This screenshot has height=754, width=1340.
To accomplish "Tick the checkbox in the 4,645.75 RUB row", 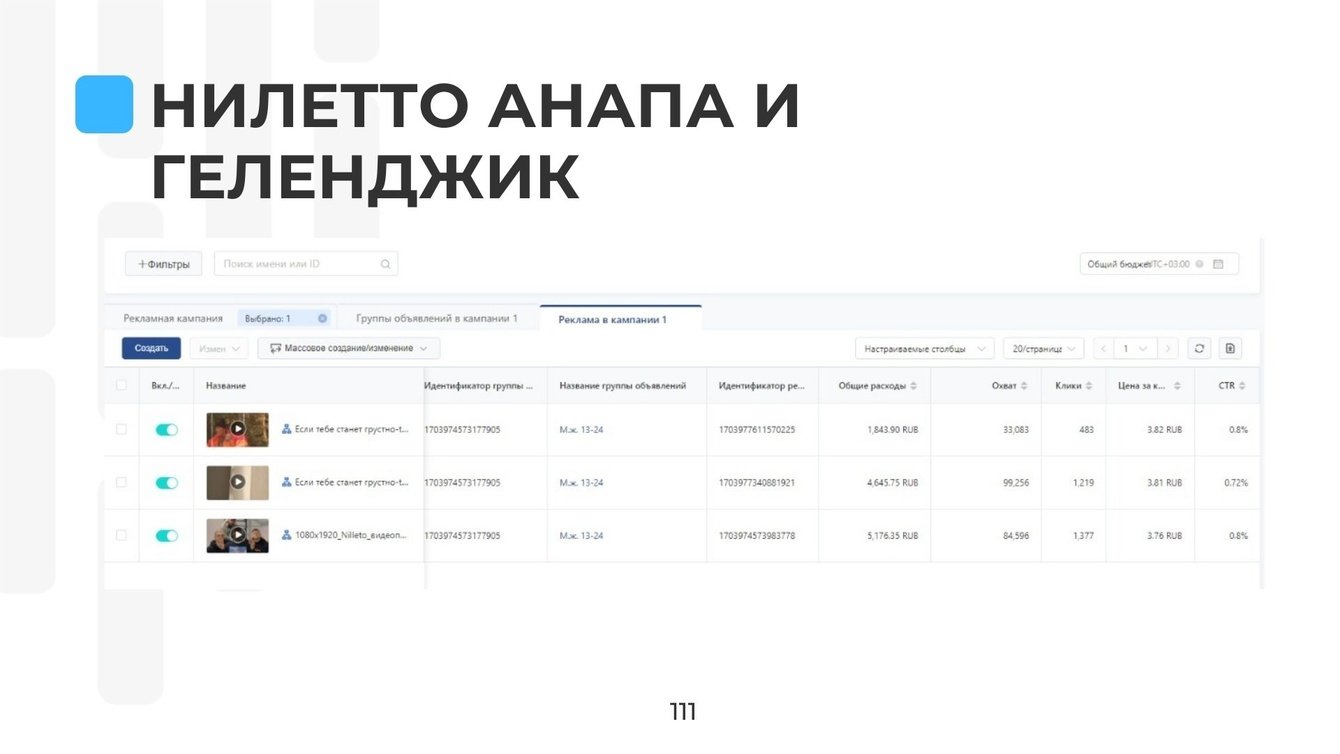I will pyautogui.click(x=122, y=483).
